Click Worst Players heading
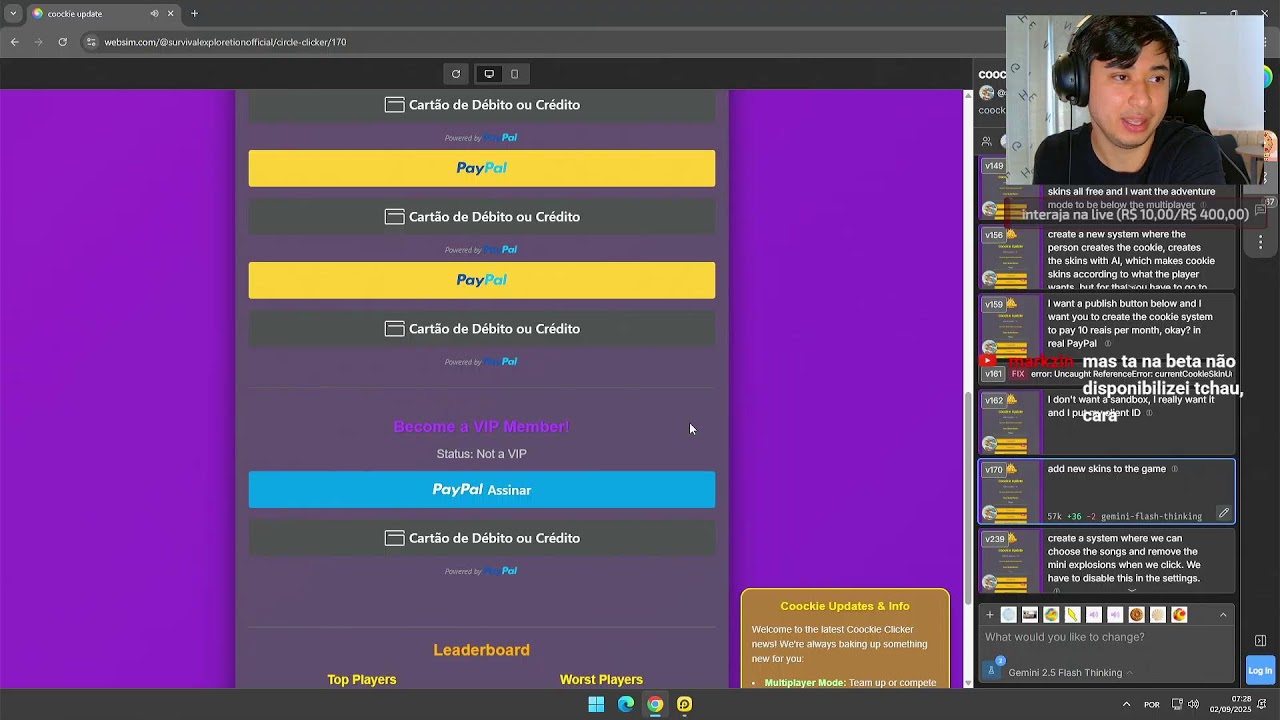Image resolution: width=1280 pixels, height=720 pixels. point(601,680)
